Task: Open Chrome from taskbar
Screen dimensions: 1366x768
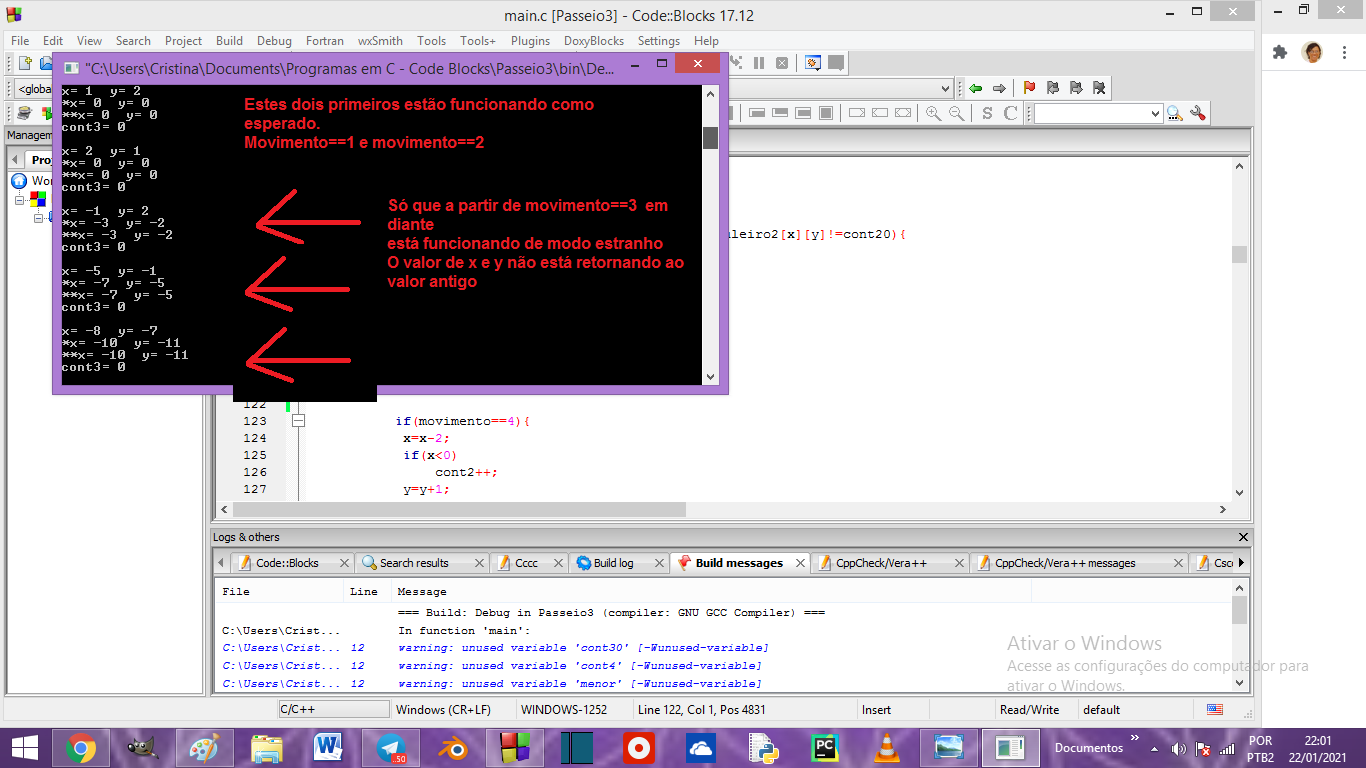Action: pyautogui.click(x=81, y=747)
